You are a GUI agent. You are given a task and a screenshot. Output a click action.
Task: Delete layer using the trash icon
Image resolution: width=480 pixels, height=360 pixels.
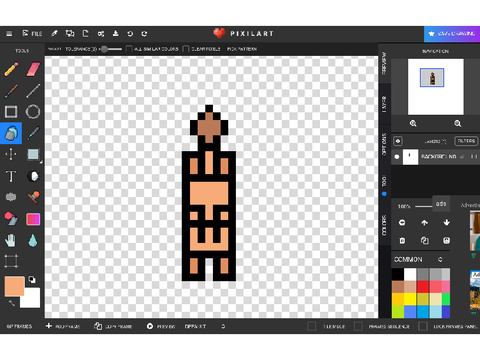coord(402,241)
